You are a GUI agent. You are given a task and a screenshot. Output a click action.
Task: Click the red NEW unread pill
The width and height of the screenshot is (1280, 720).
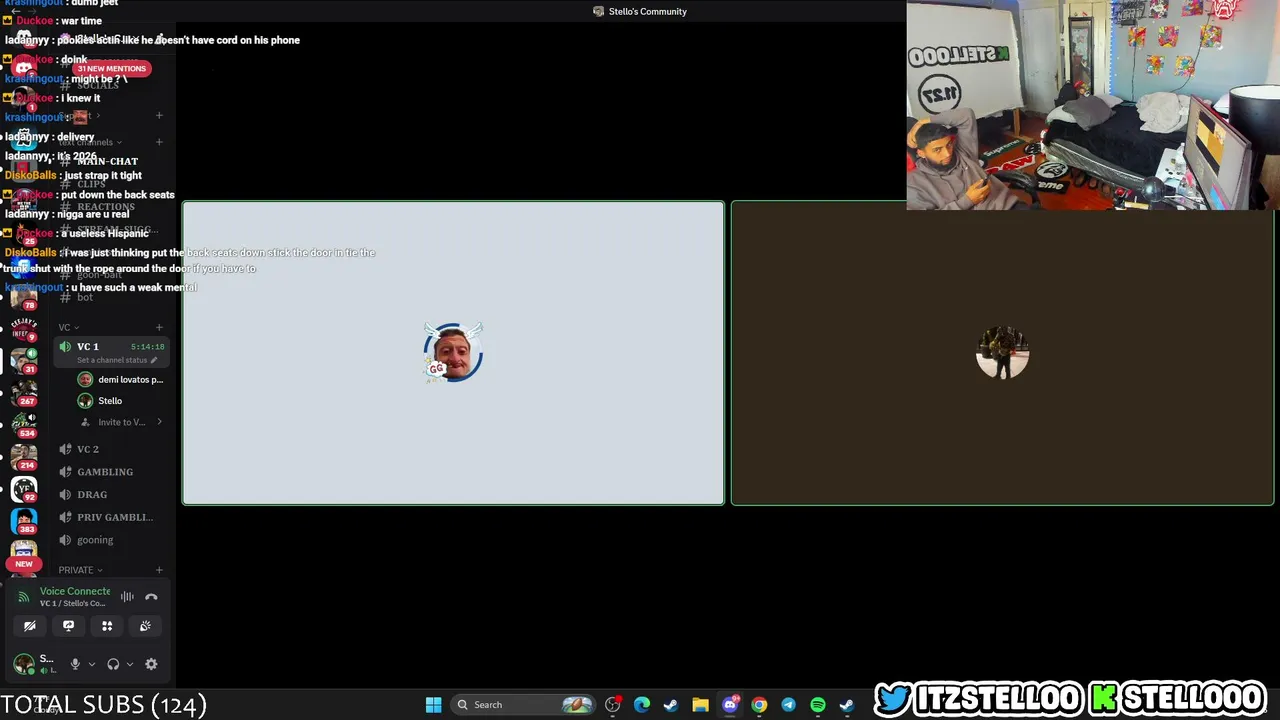[24, 564]
